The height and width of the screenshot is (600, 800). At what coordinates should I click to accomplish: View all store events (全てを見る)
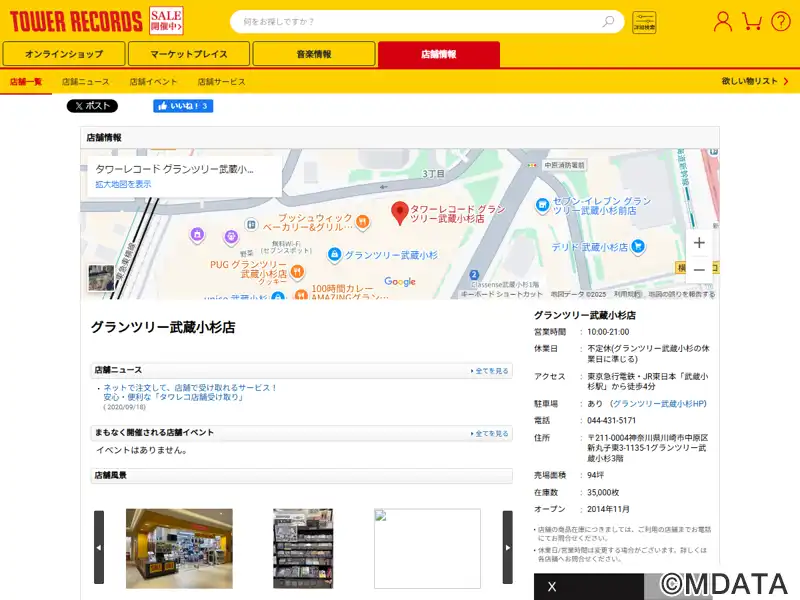[x=490, y=433]
